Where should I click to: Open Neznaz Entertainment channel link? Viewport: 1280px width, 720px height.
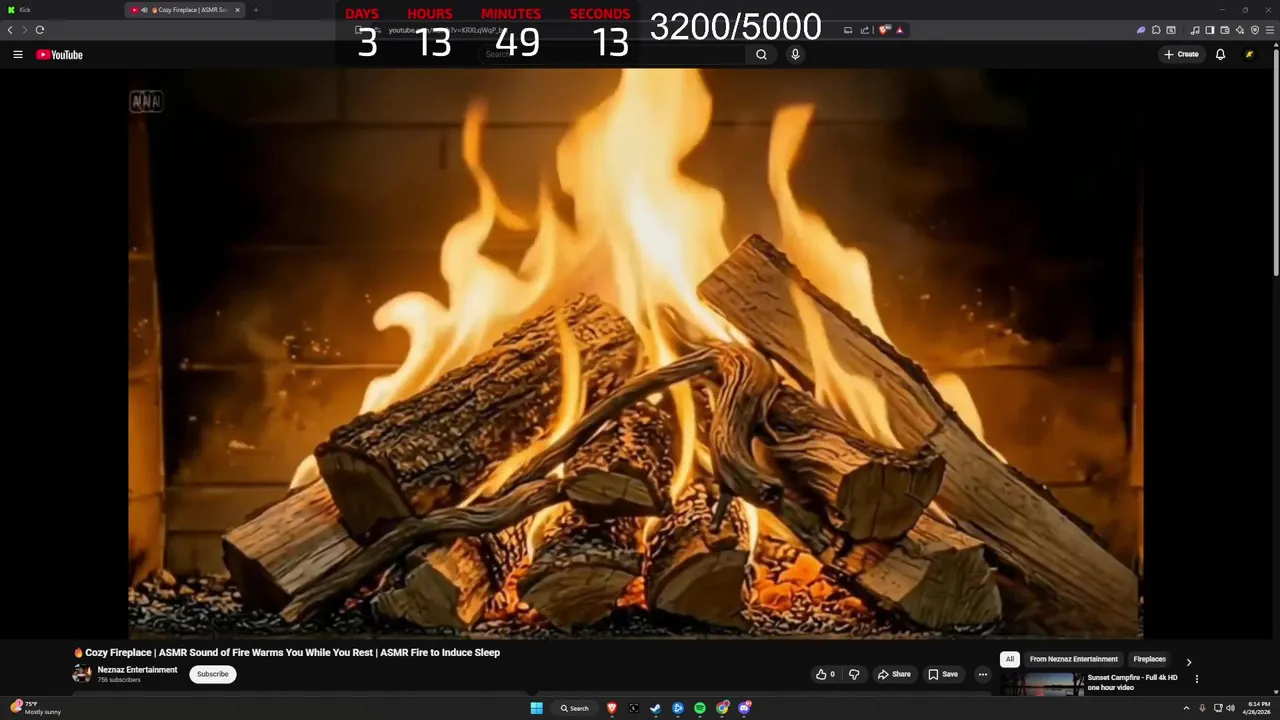[137, 670]
